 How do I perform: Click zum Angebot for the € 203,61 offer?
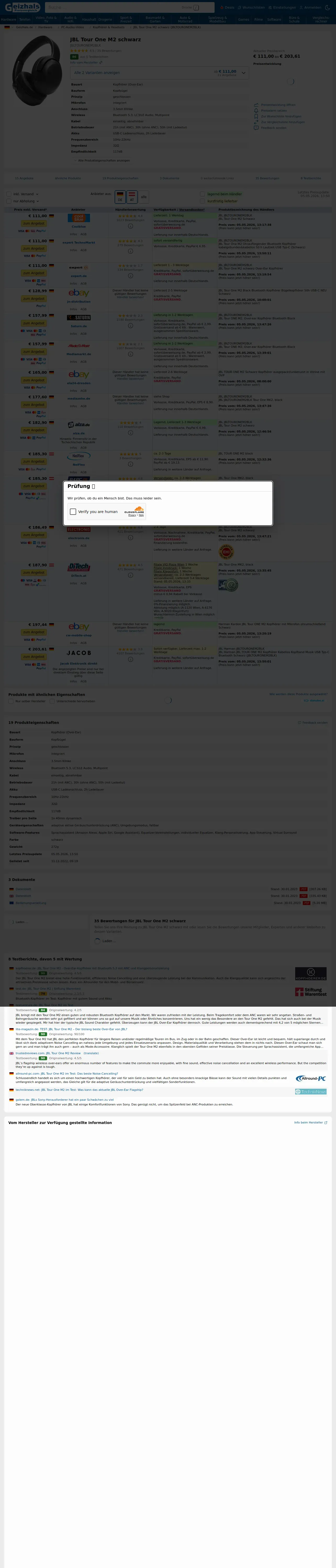click(x=33, y=657)
